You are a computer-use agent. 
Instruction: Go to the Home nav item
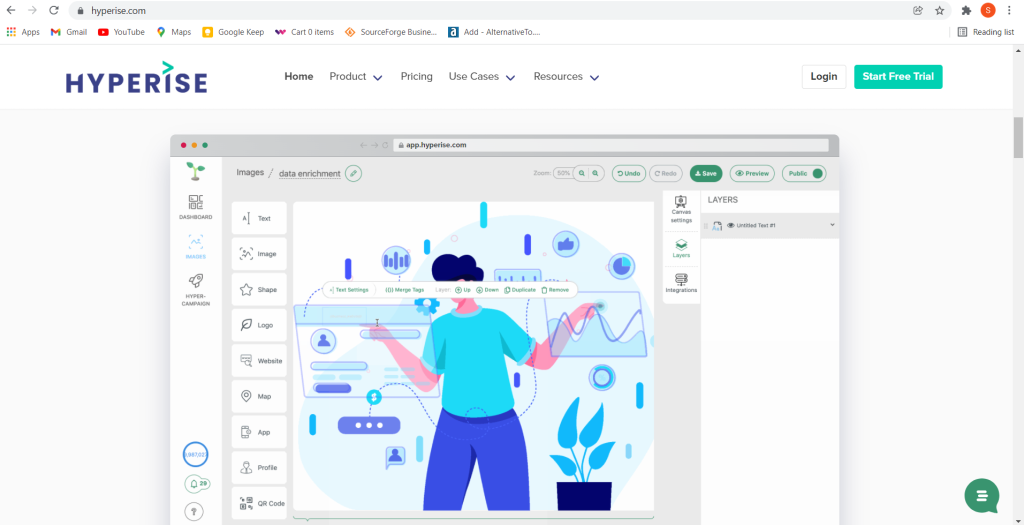click(299, 77)
